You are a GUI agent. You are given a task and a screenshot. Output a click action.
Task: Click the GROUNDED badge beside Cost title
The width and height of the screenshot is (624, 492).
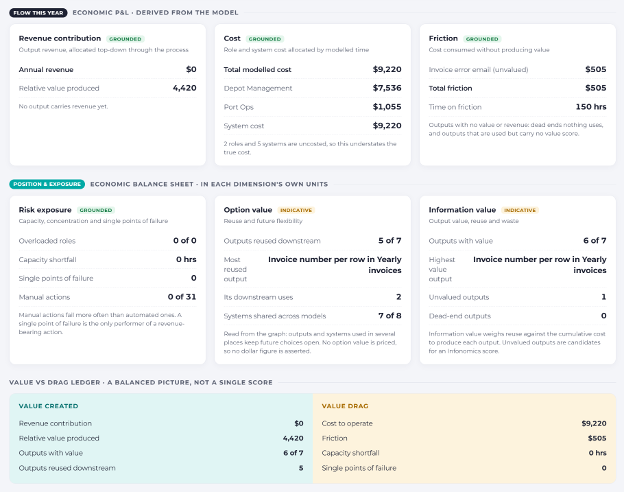point(265,39)
